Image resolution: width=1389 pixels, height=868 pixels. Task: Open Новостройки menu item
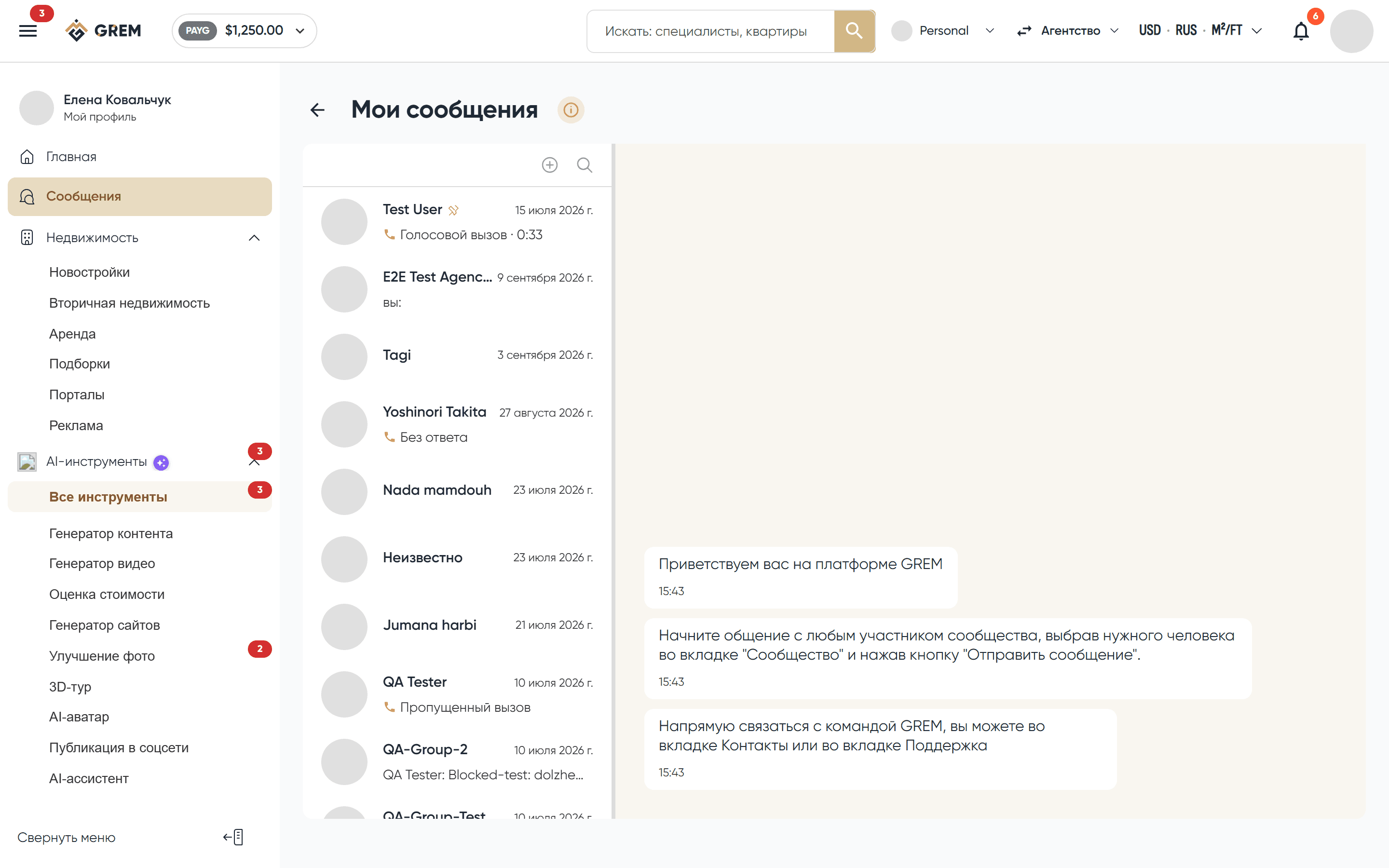point(90,272)
